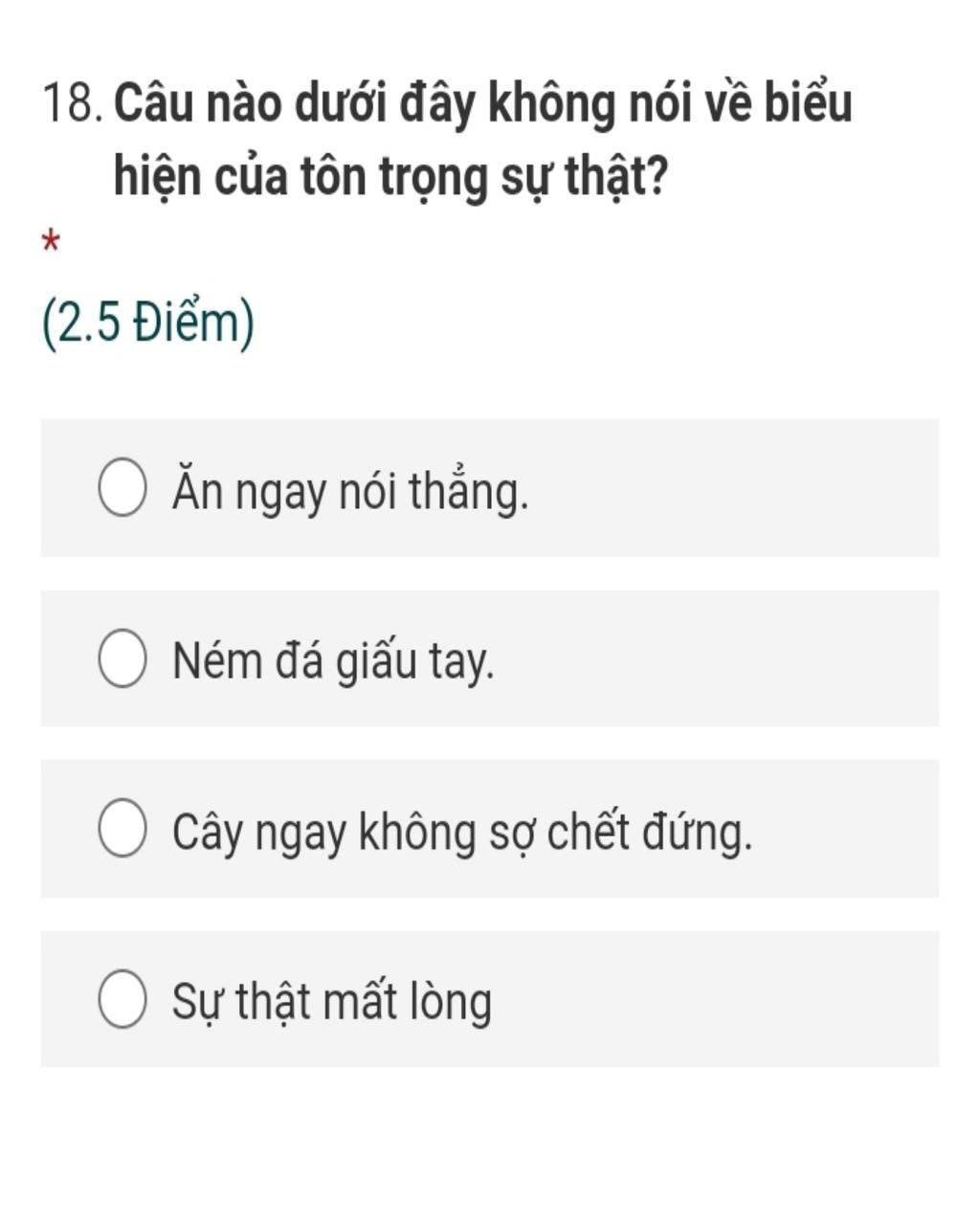Select the radio button for "Ăn ngay nói thẳng."
Screen dimensions: 980x1225
122,488
